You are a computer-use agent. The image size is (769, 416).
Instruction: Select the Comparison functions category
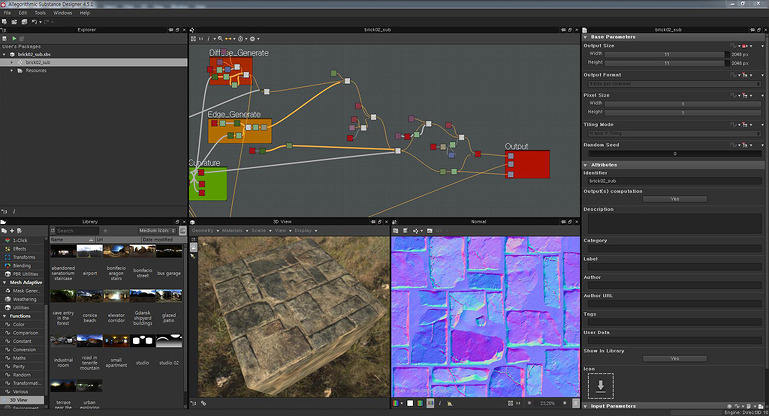[x=26, y=333]
